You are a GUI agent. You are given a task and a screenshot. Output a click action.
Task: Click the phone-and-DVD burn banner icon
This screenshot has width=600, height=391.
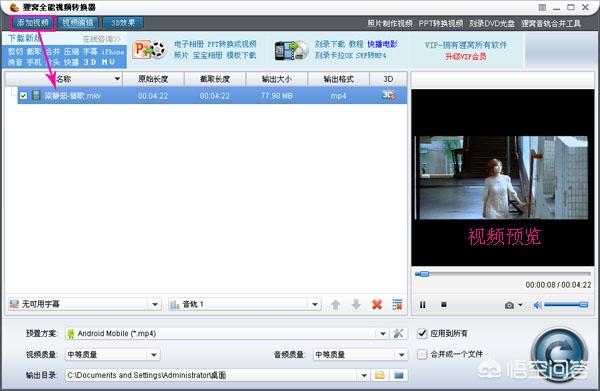click(x=292, y=50)
